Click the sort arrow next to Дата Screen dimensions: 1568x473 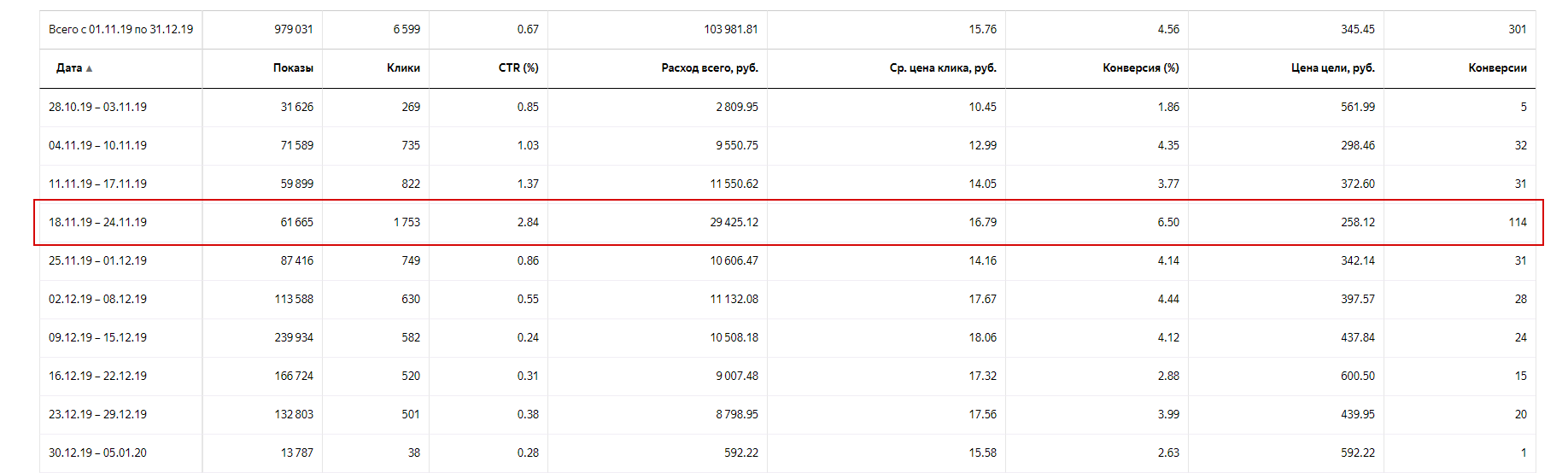pos(89,68)
